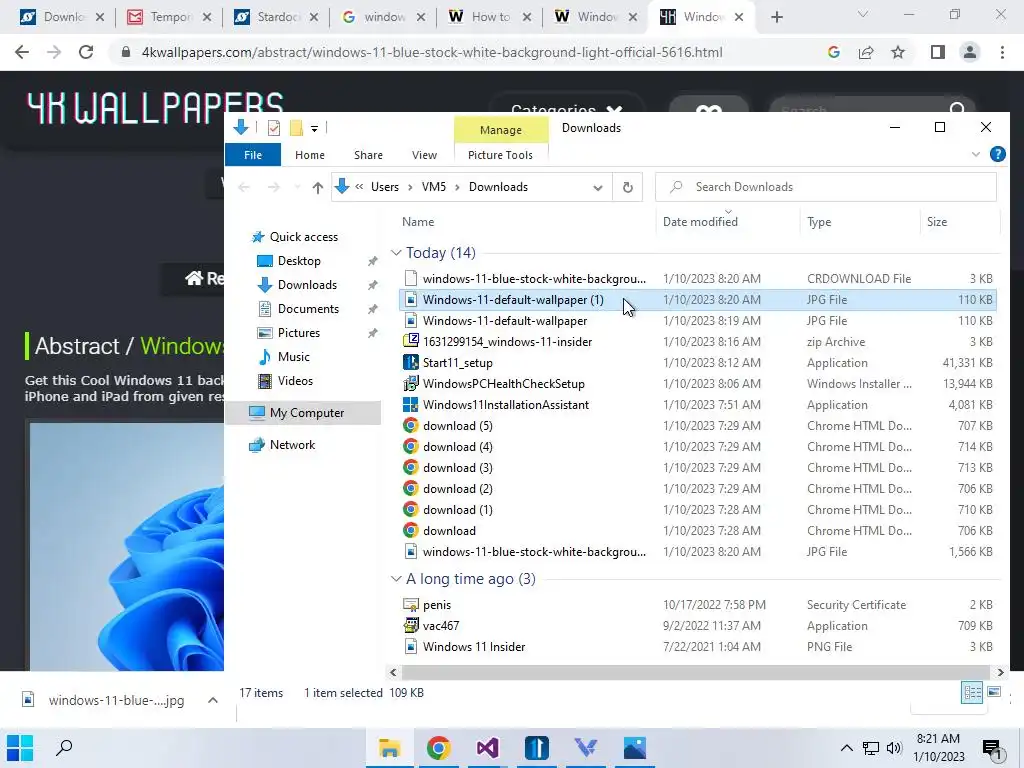
Task: Select Music in navigation pane
Action: [293, 357]
